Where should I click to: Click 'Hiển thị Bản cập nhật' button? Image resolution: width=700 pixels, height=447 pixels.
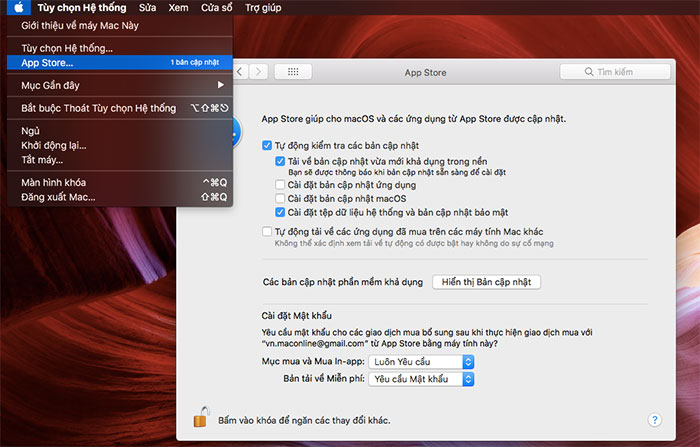tap(486, 282)
